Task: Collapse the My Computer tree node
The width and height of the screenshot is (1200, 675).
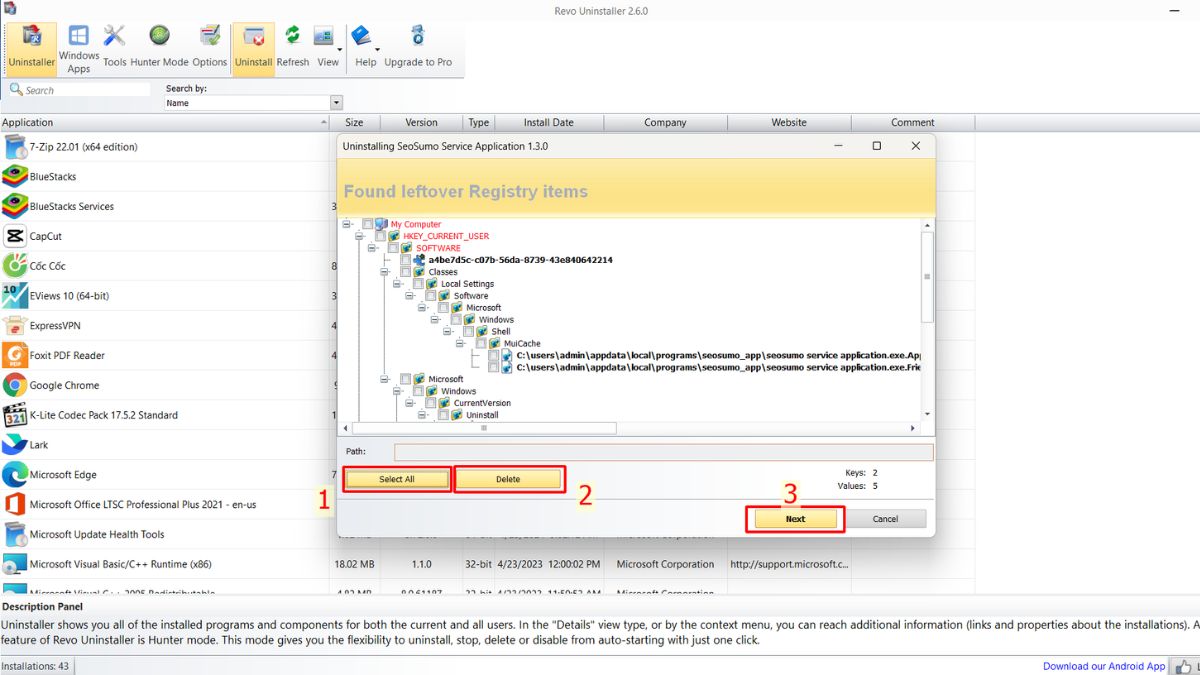Action: 347,224
